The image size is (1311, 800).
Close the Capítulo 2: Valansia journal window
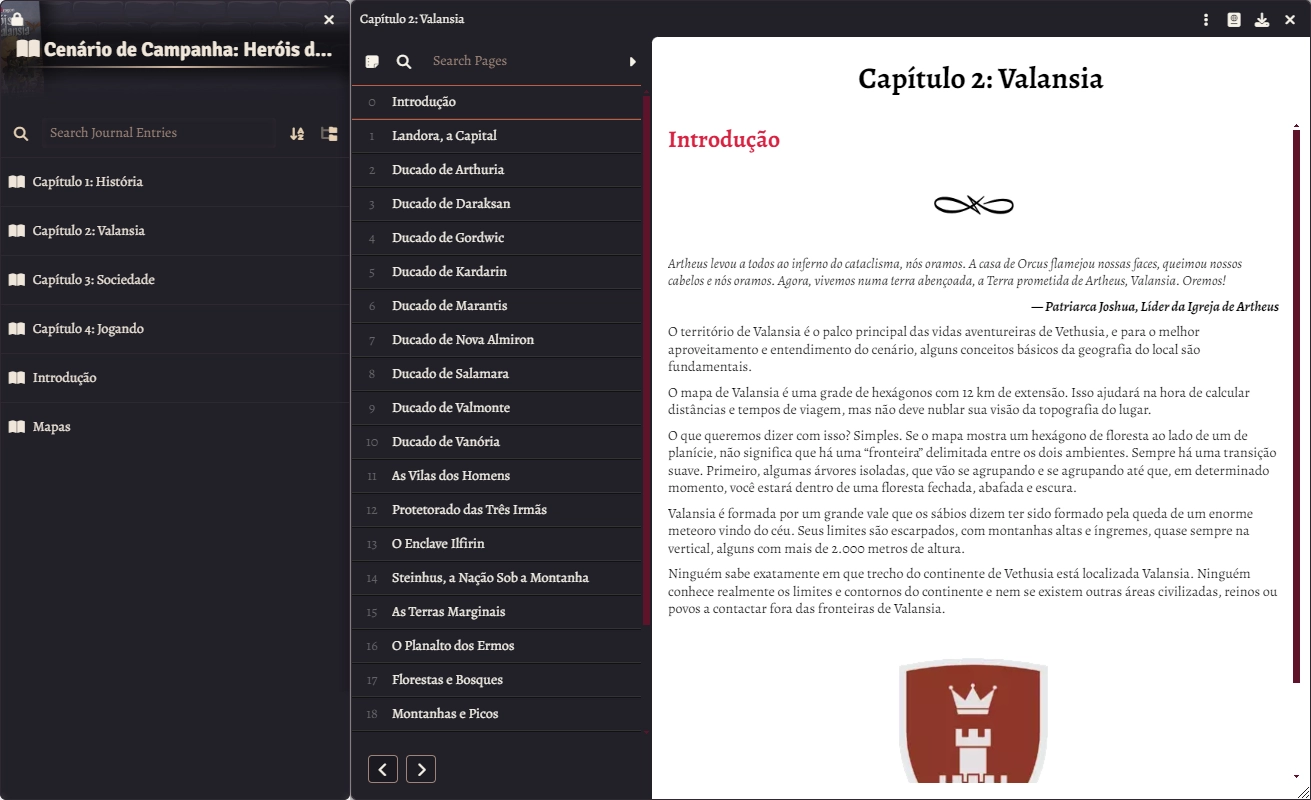pyautogui.click(x=1290, y=19)
